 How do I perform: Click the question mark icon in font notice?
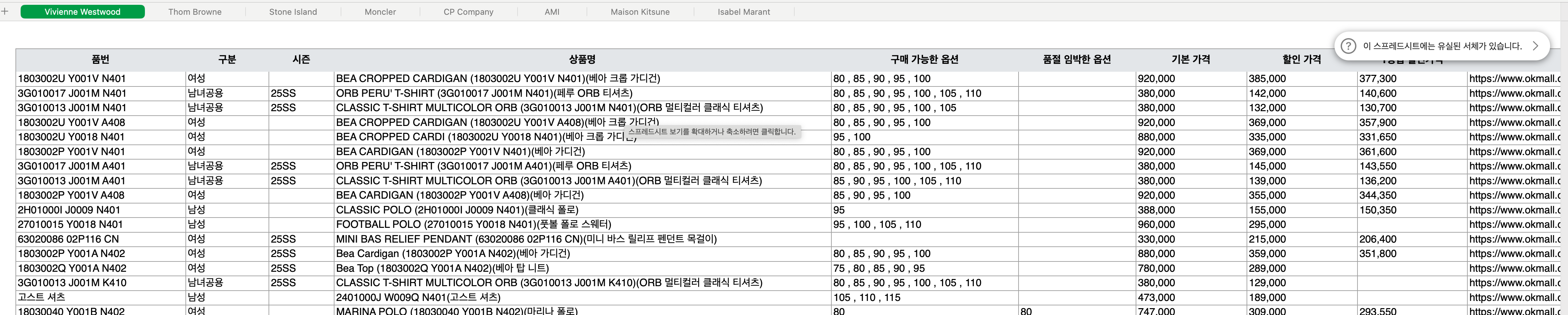coord(1348,46)
